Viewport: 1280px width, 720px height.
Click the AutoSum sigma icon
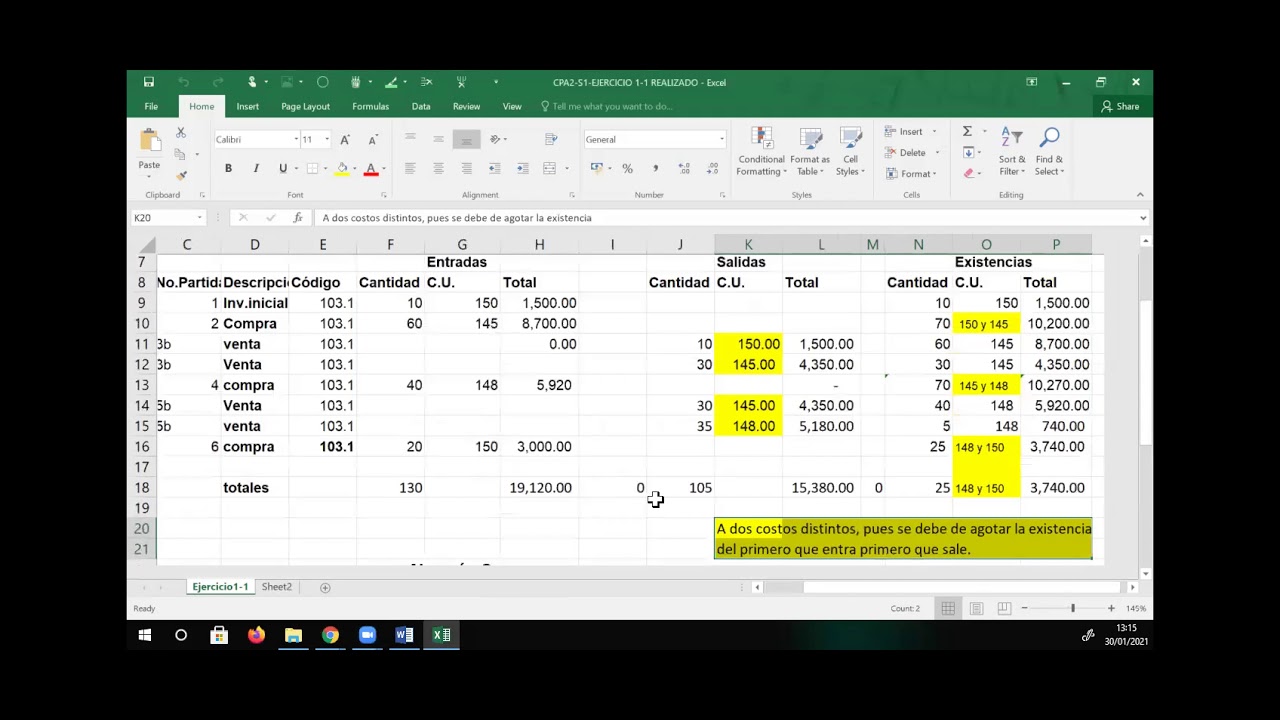click(x=967, y=132)
